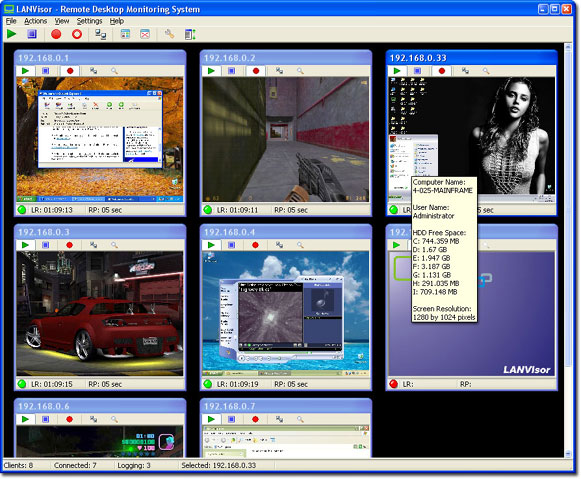The height and width of the screenshot is (479, 581).
Task: Click the red X remove client toolbar icon
Action: click(145, 34)
